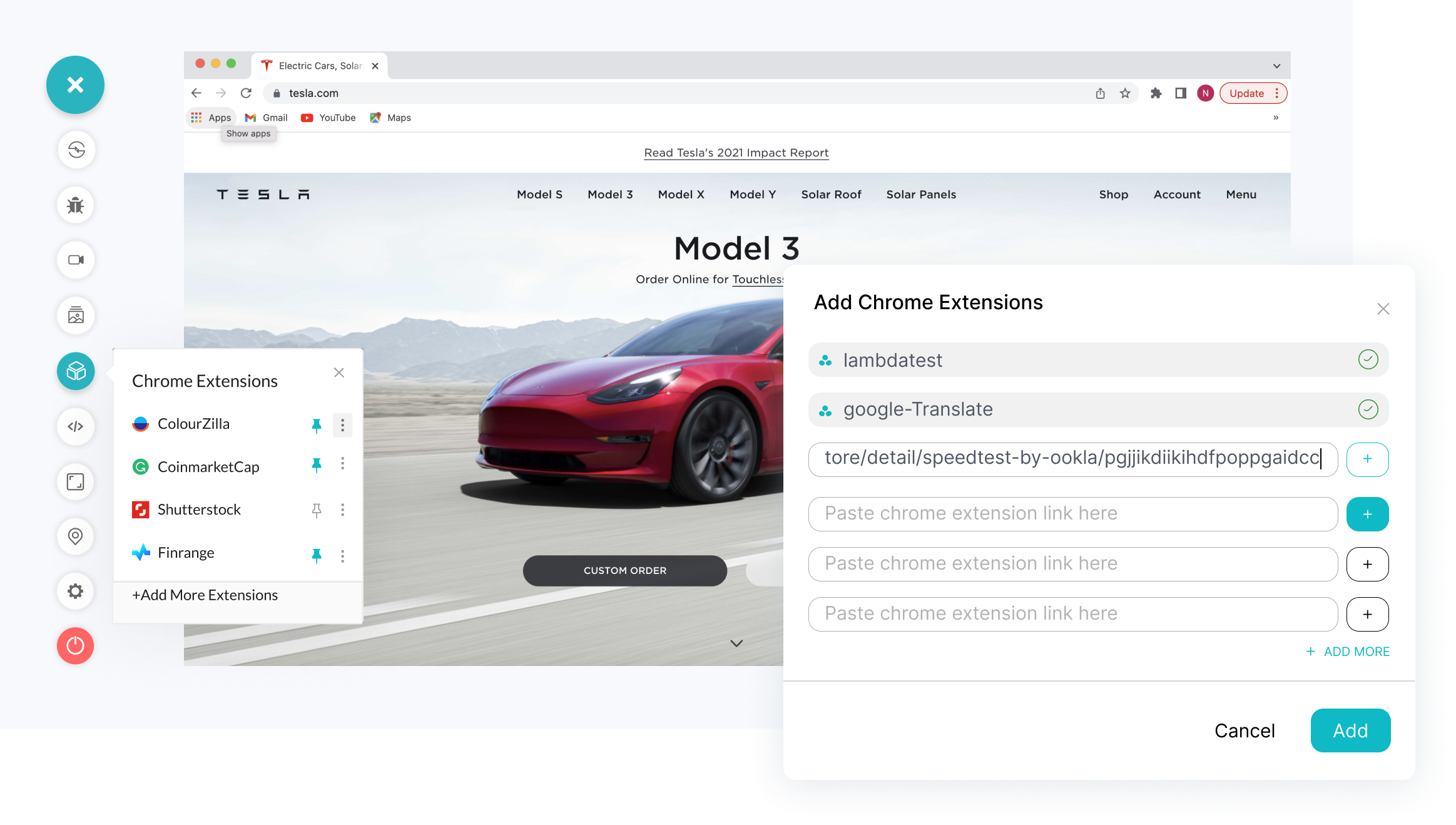The height and width of the screenshot is (825, 1456).
Task: Open the Tesla Menu
Action: point(1241,195)
